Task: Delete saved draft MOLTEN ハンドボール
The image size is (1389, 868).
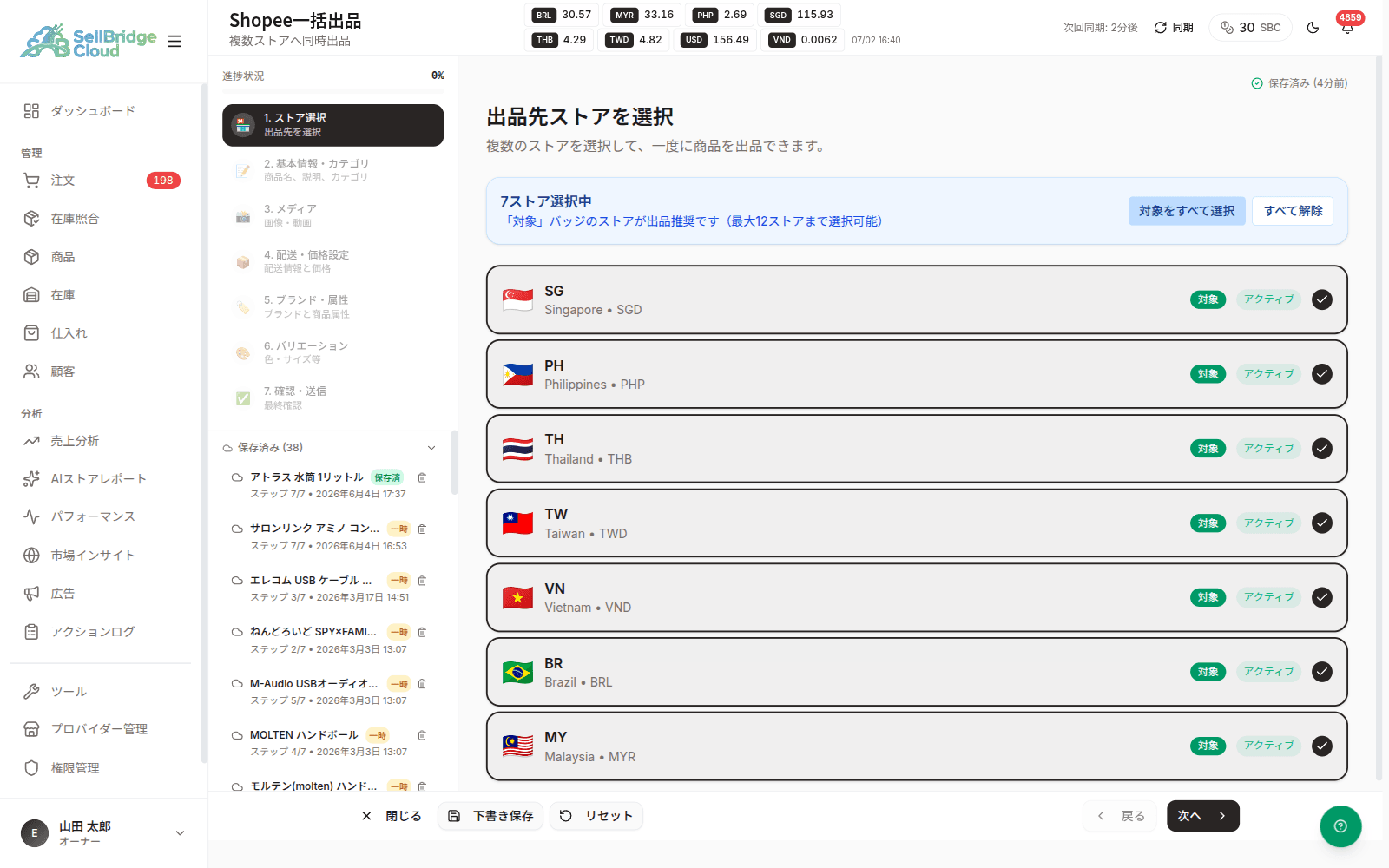Action: pos(422,735)
